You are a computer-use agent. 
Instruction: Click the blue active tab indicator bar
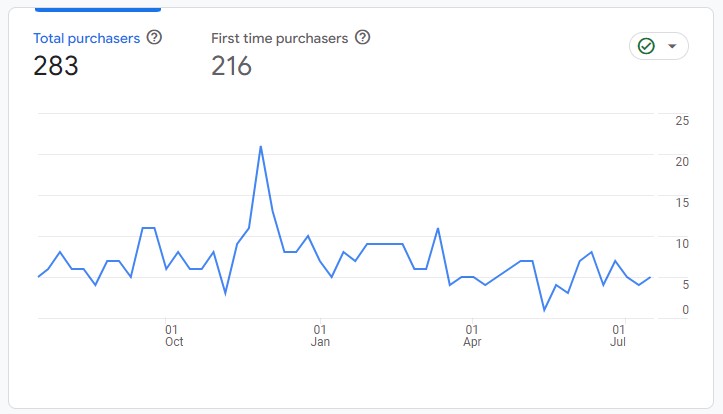pyautogui.click(x=98, y=9)
